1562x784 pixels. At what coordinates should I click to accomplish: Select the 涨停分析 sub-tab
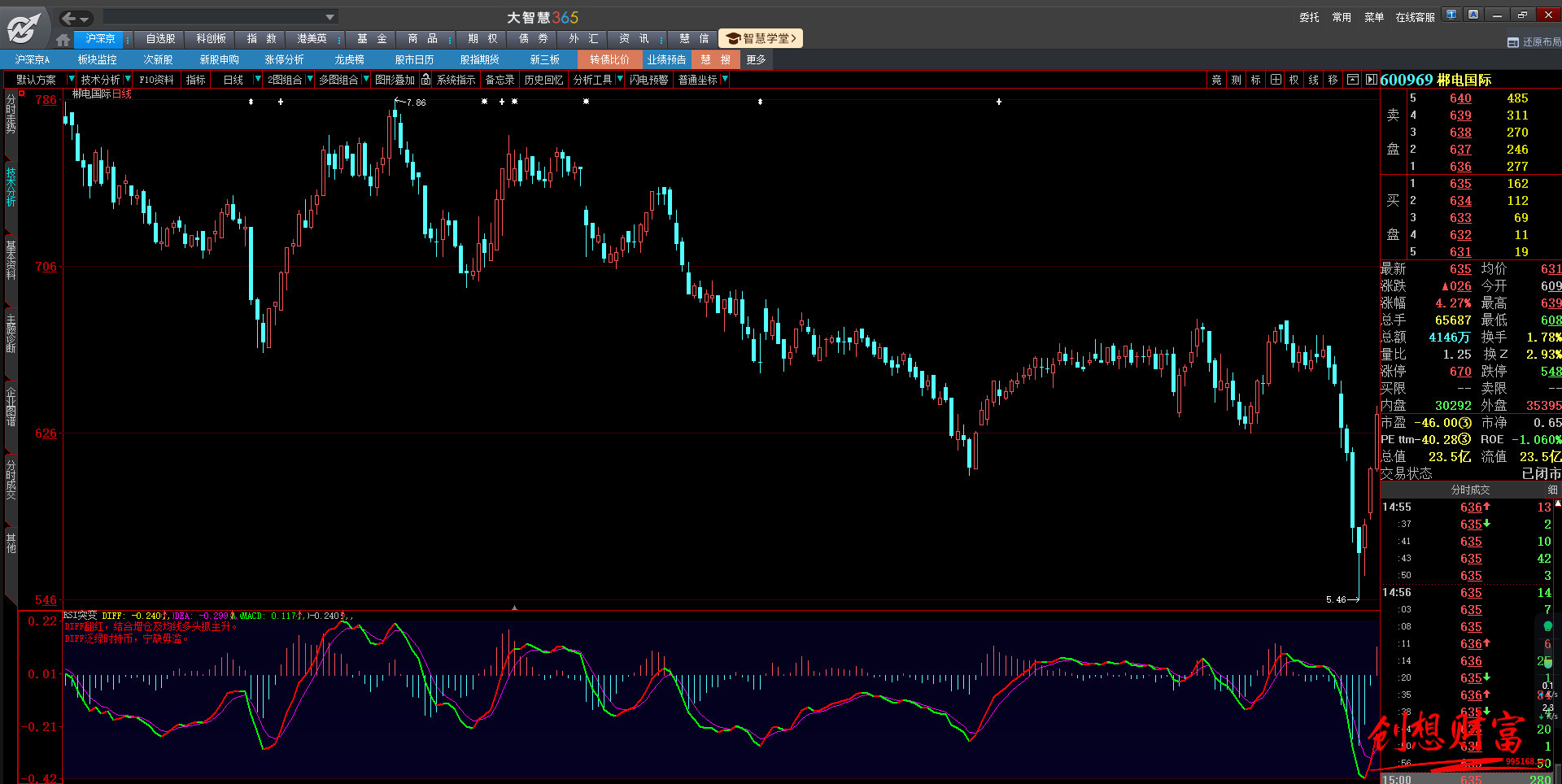coord(284,59)
